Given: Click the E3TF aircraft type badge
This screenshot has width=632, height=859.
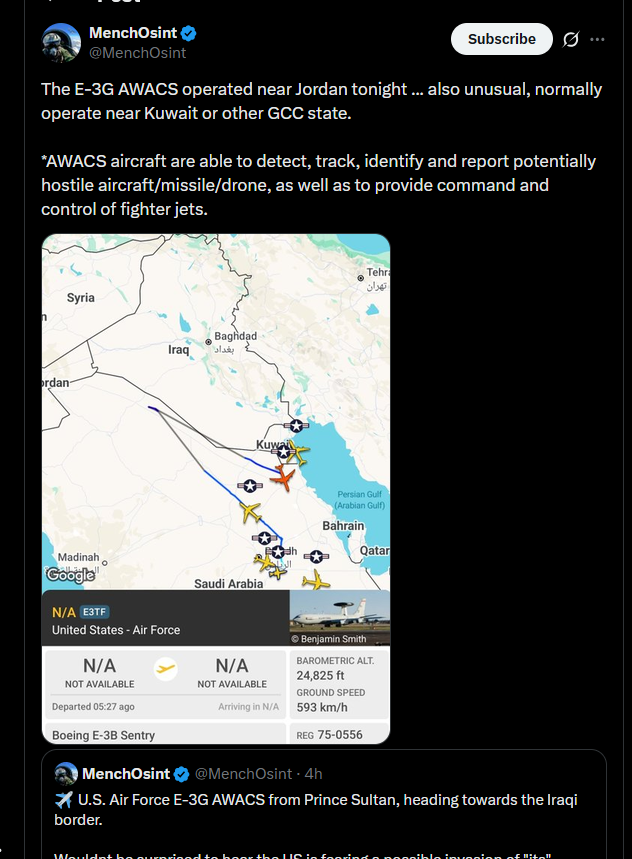Looking at the screenshot, I should 95,612.
